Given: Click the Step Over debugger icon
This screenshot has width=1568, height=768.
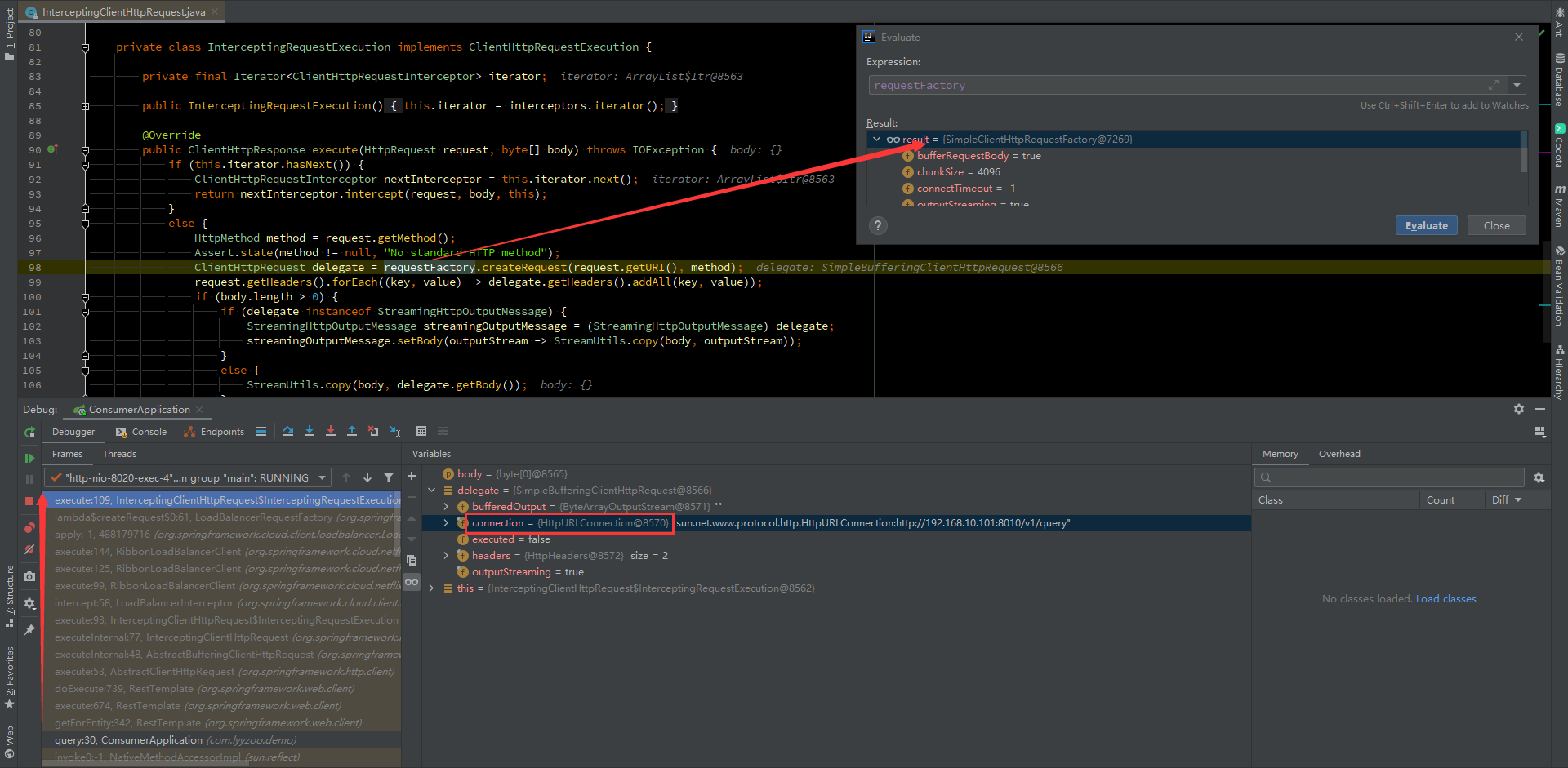Looking at the screenshot, I should click(x=288, y=431).
